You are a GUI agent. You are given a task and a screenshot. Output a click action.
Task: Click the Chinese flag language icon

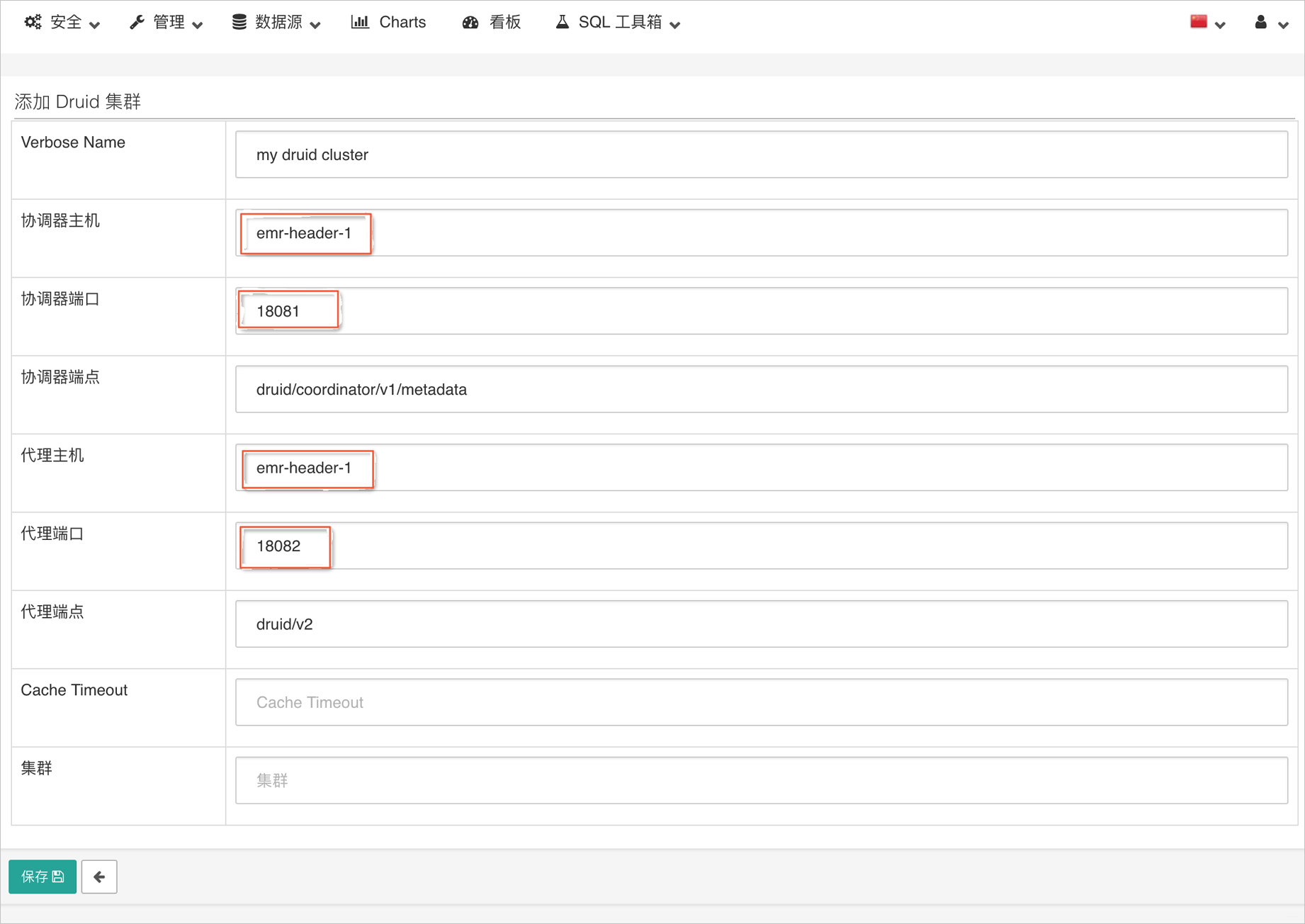1199,21
